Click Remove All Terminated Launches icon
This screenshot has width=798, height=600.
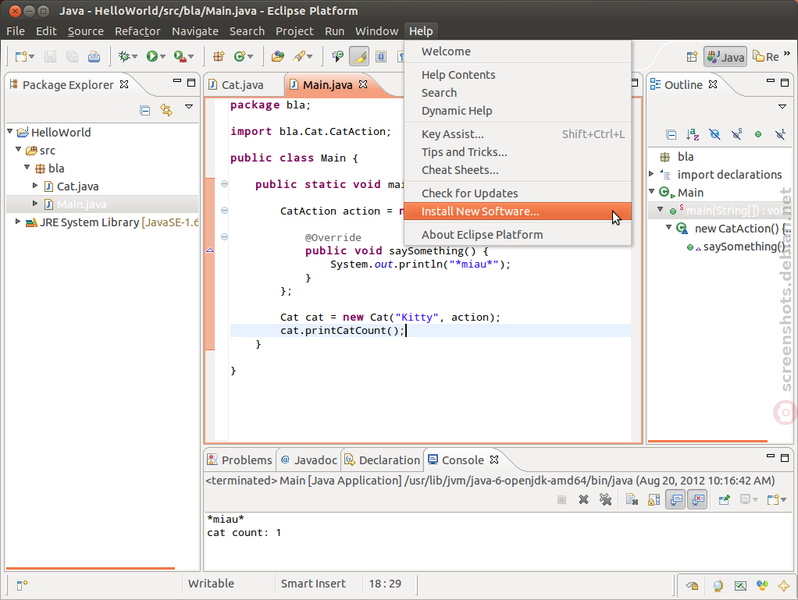click(606, 500)
